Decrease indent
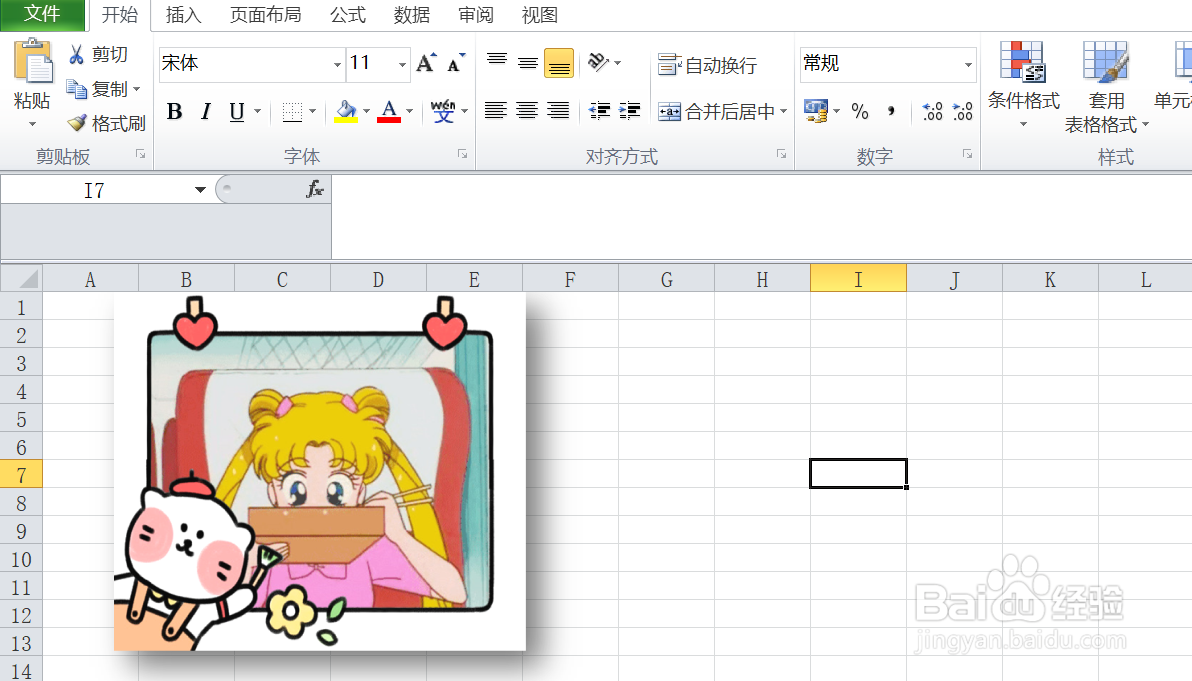This screenshot has width=1192, height=681. point(600,111)
